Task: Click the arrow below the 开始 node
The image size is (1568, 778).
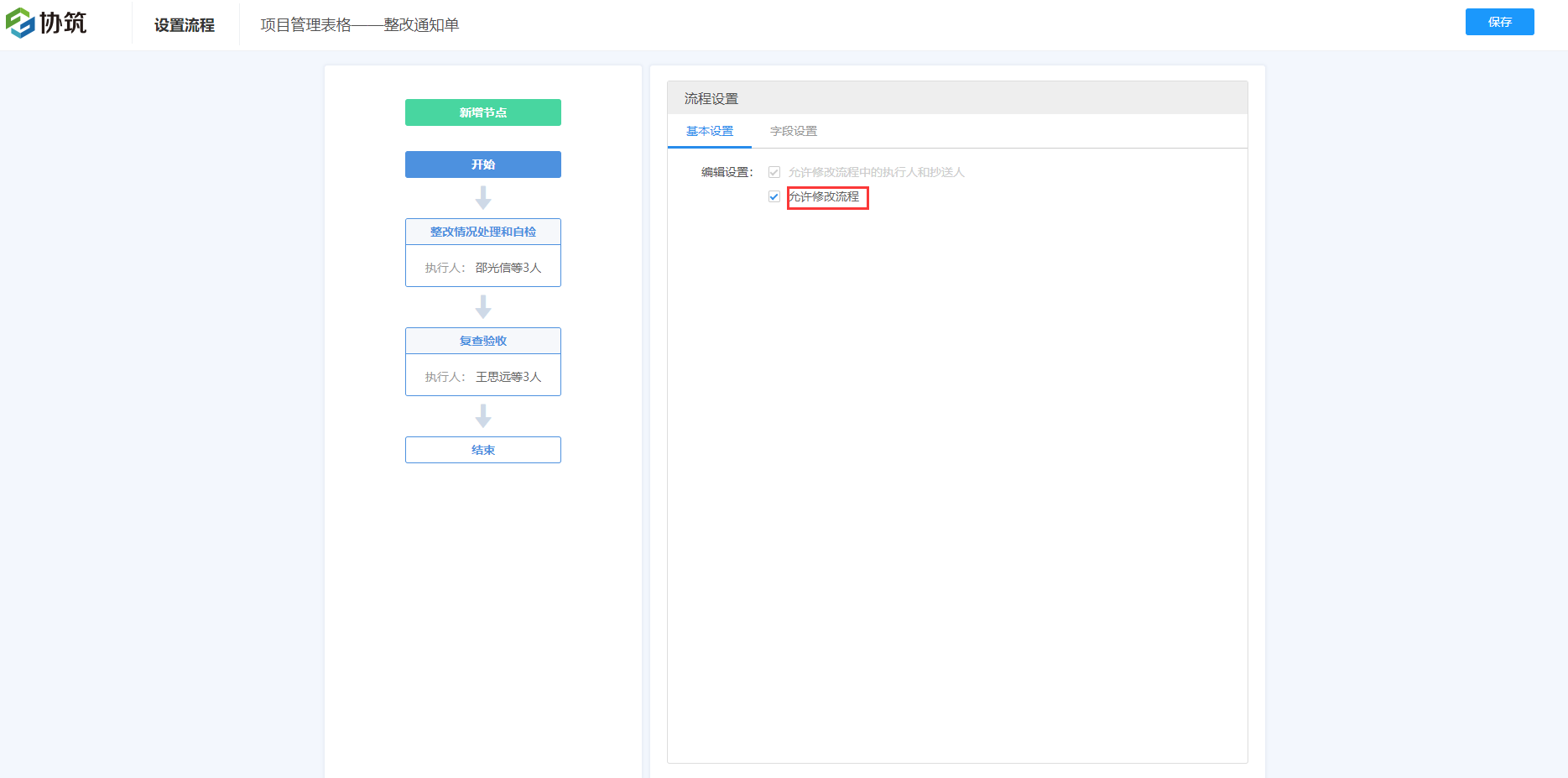Action: pyautogui.click(x=483, y=198)
